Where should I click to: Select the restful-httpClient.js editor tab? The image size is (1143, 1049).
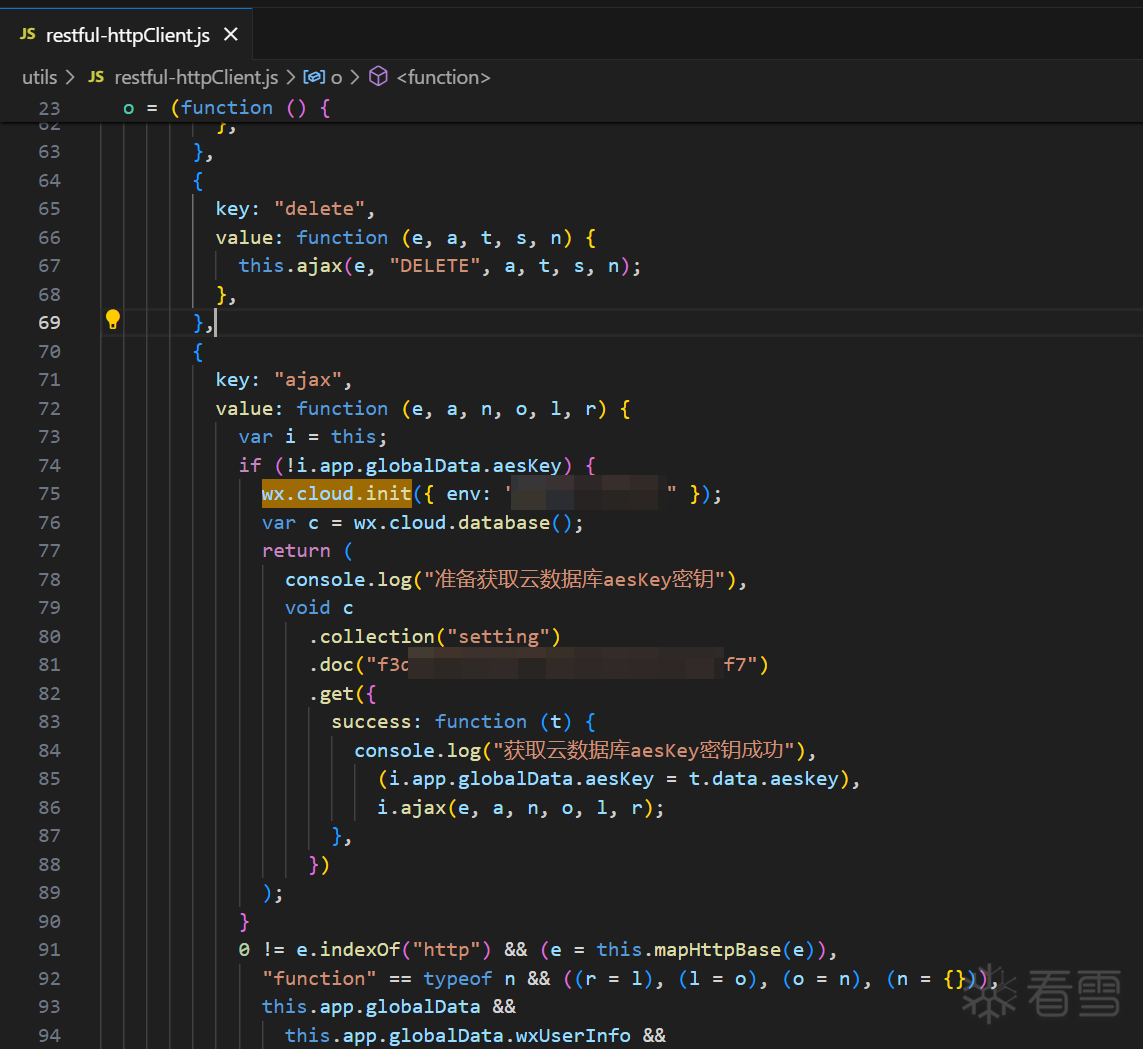pyautogui.click(x=128, y=35)
